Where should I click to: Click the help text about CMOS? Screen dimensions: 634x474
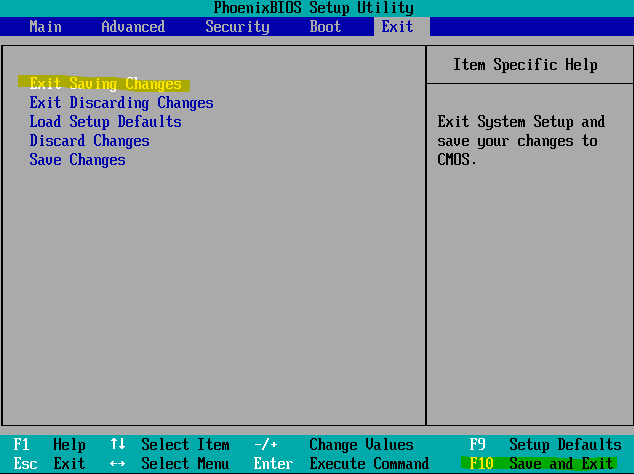(x=521, y=140)
